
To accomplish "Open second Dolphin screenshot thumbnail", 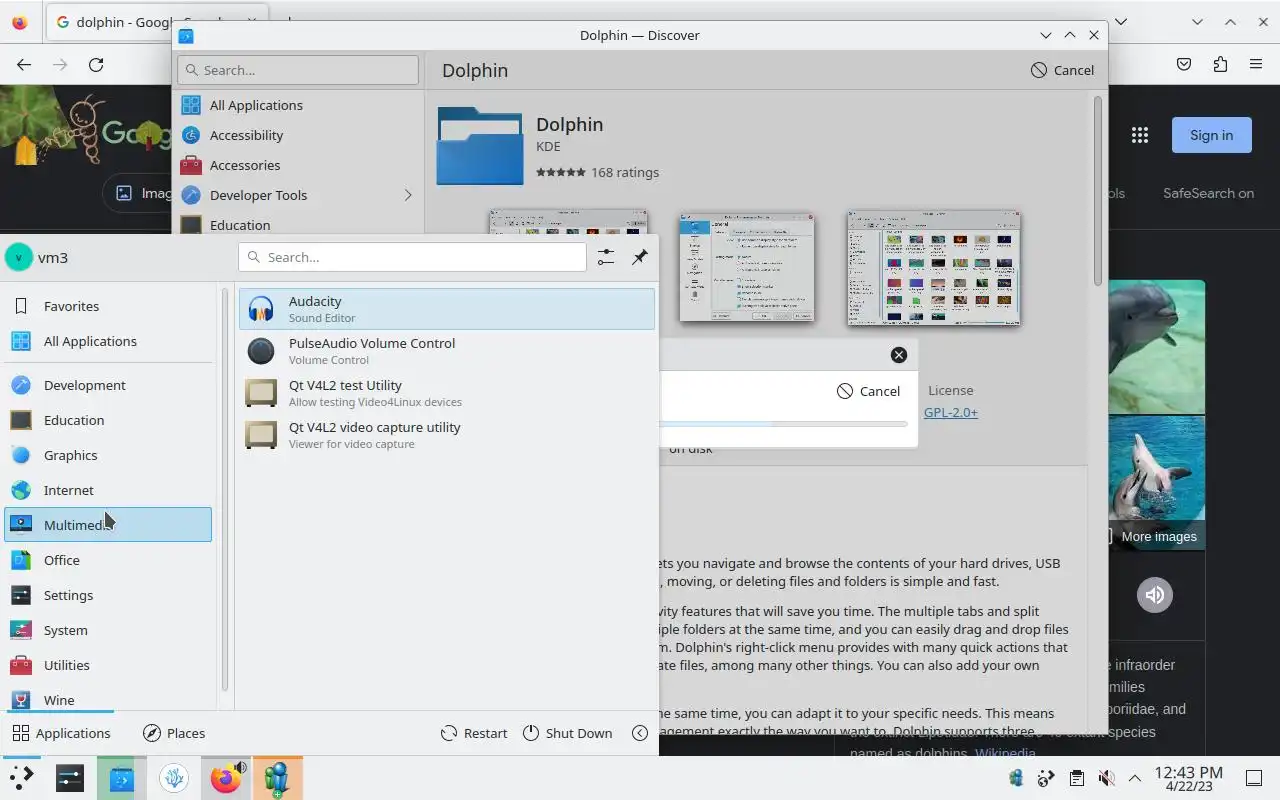I will click(x=747, y=268).
